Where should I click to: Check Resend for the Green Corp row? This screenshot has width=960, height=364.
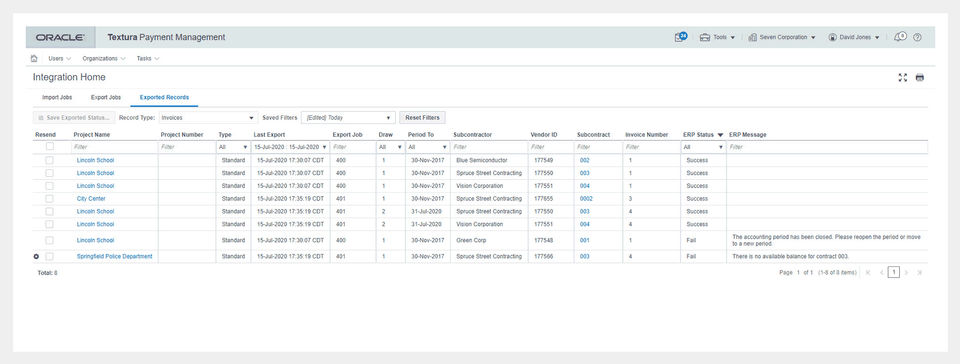point(50,240)
